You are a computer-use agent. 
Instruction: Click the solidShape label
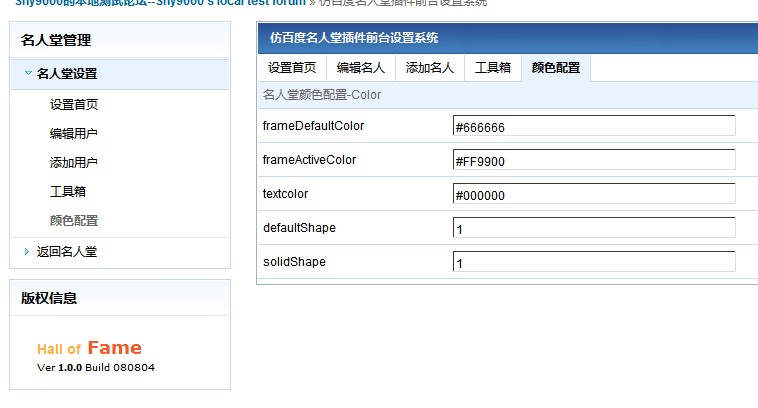tap(294, 262)
